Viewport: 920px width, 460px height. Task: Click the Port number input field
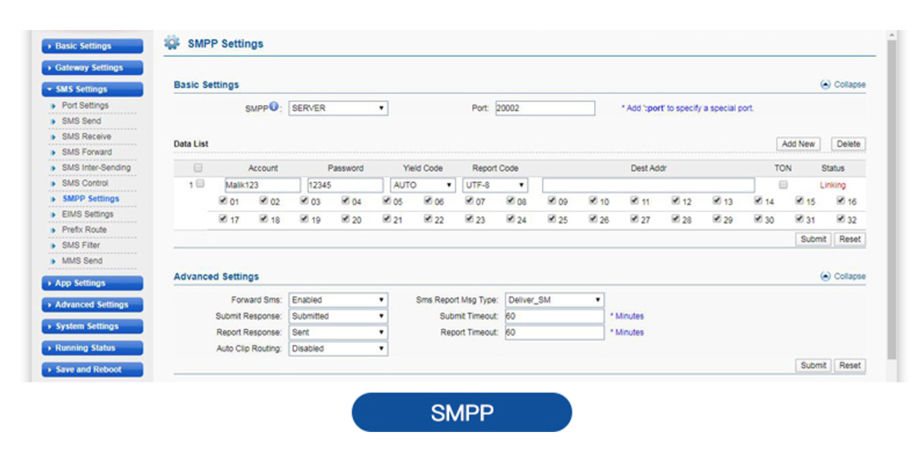point(544,108)
